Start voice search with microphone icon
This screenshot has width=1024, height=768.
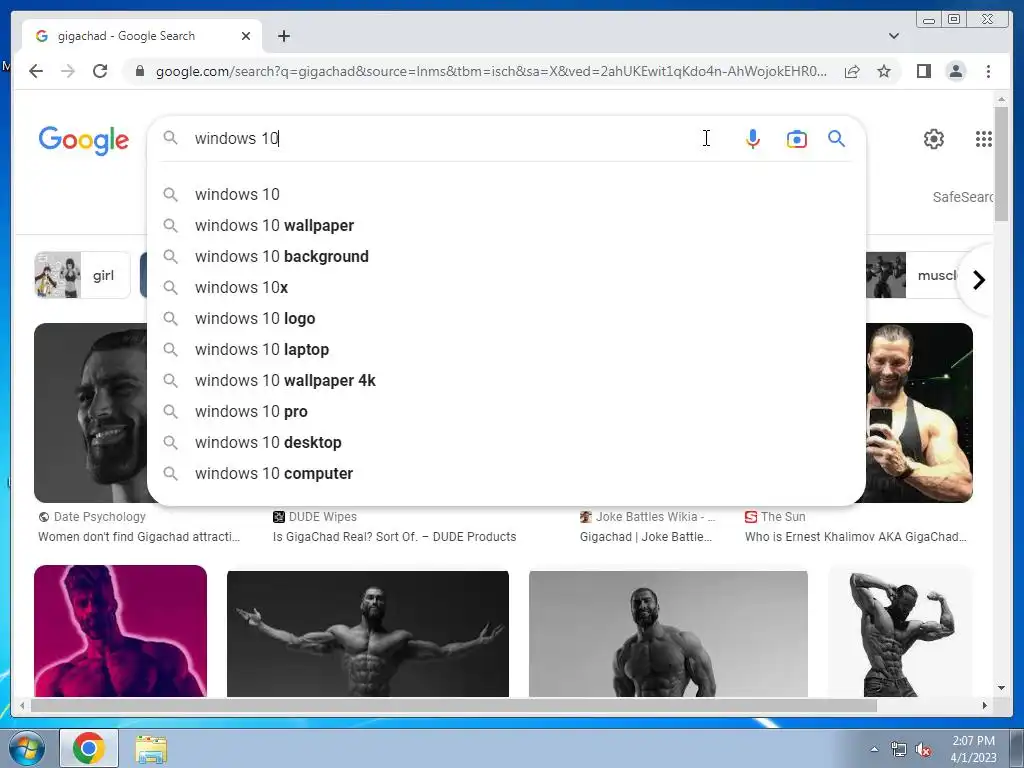752,138
